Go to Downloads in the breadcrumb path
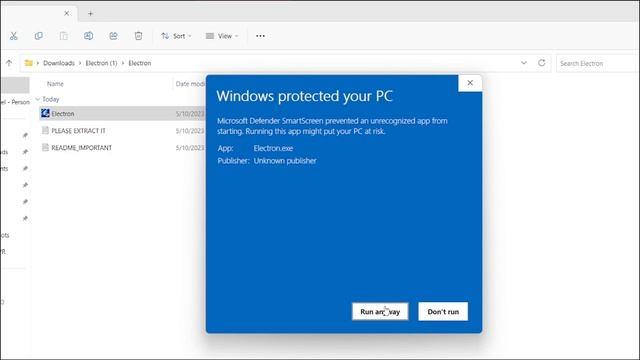Screen dimensions: 640x360 click(59, 63)
